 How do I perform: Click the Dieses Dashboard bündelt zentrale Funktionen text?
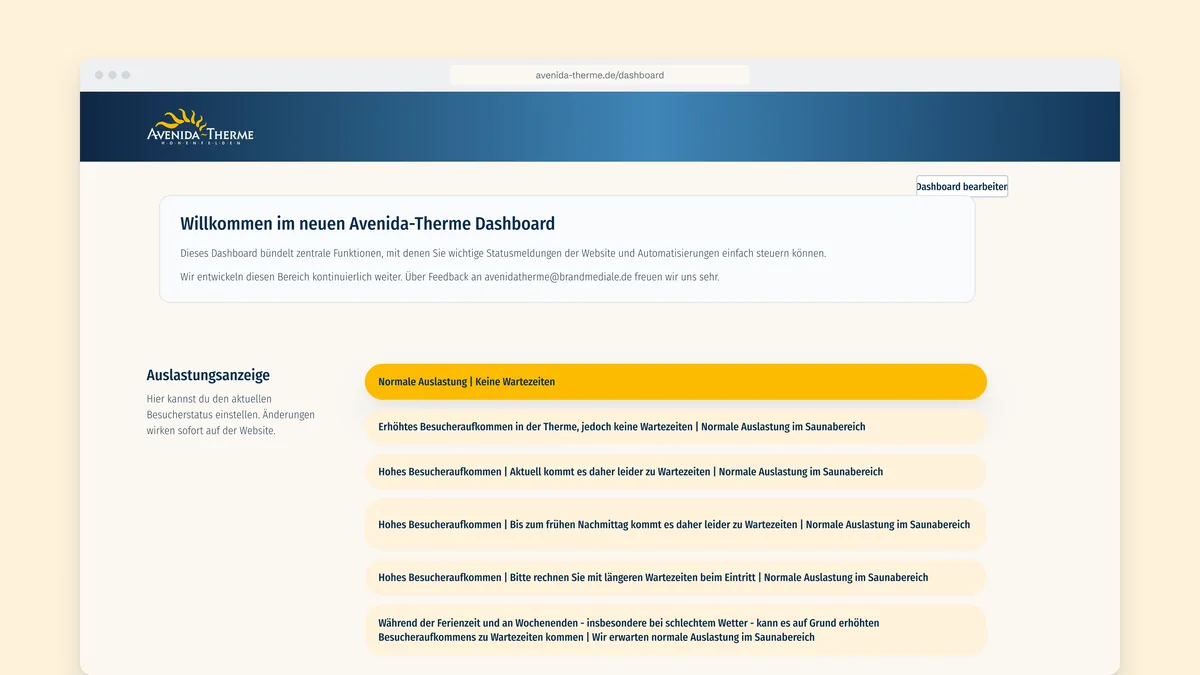(x=503, y=254)
